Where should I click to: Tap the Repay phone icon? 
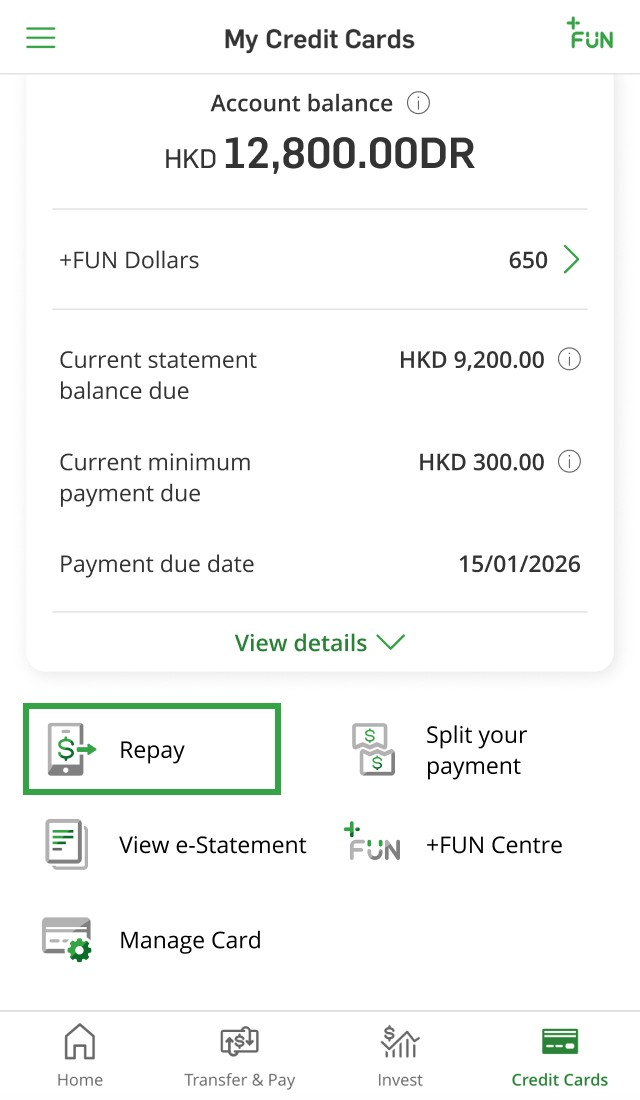tap(70, 750)
